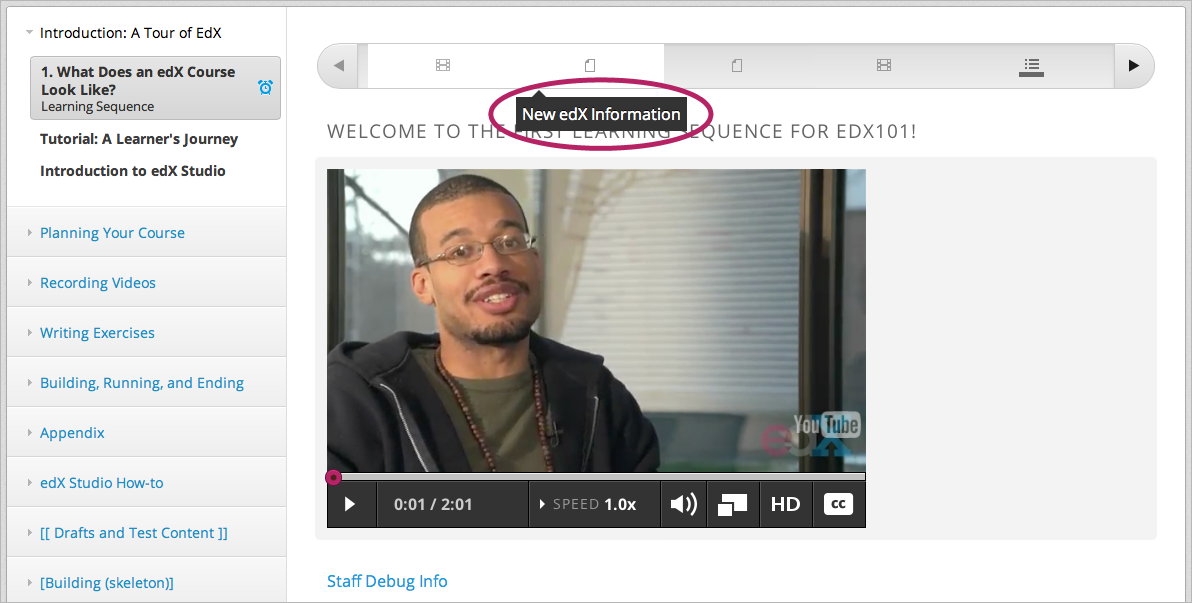Play the video
Screen dimensions: 1192x603
pos(350,504)
